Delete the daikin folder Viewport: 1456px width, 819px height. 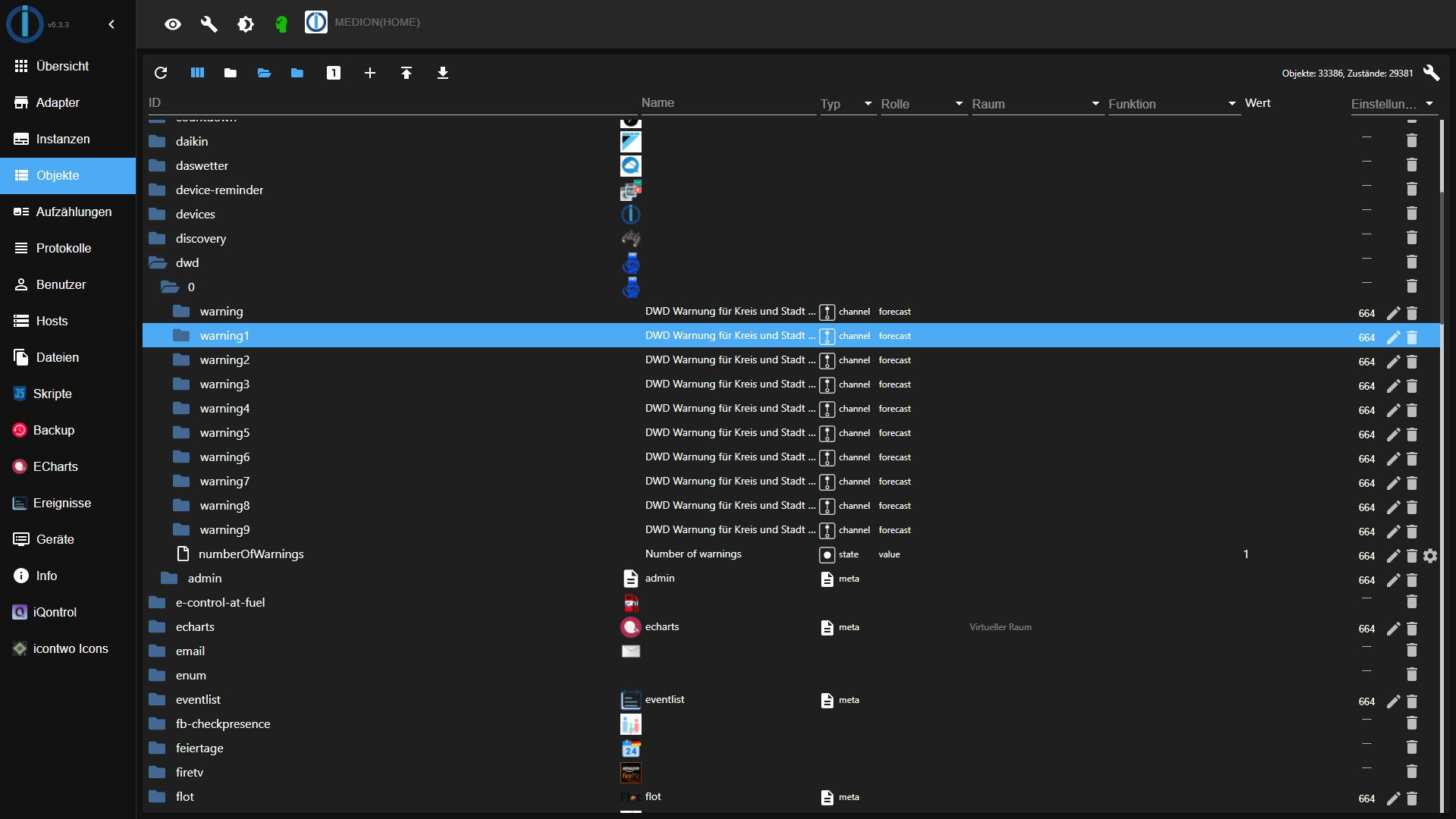[1412, 140]
